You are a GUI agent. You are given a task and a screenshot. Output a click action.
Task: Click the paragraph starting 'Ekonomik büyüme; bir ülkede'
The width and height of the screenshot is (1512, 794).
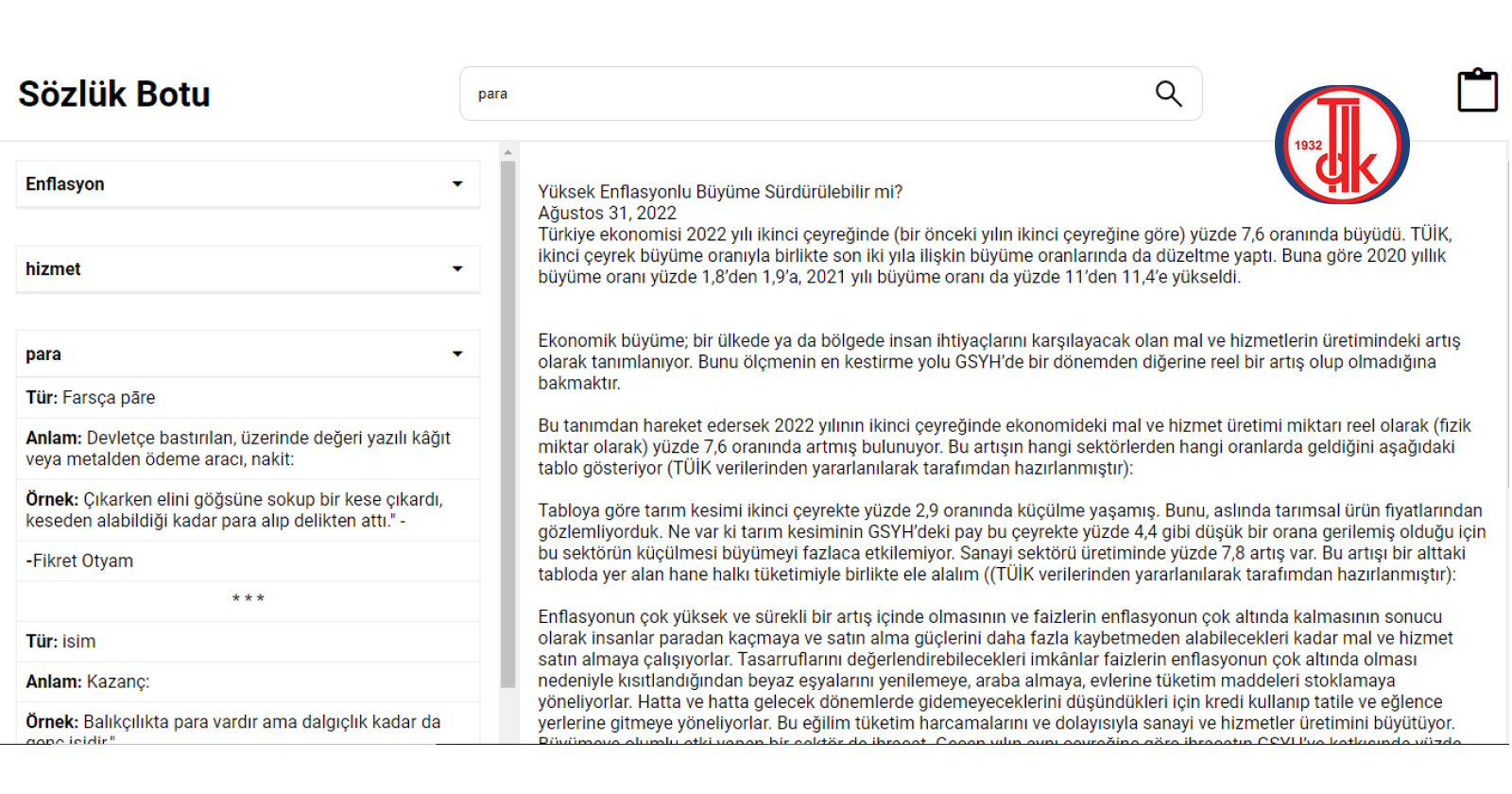click(x=999, y=362)
